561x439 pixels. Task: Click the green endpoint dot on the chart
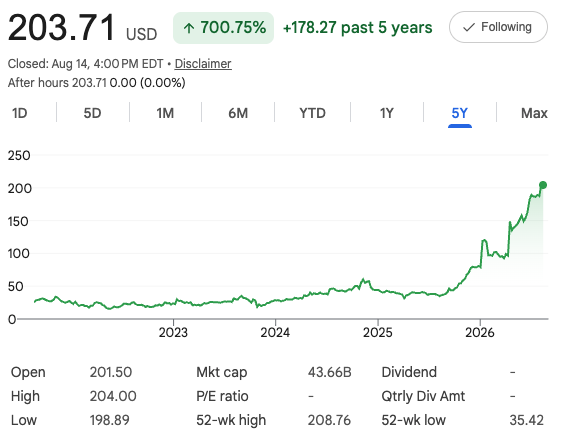point(543,185)
